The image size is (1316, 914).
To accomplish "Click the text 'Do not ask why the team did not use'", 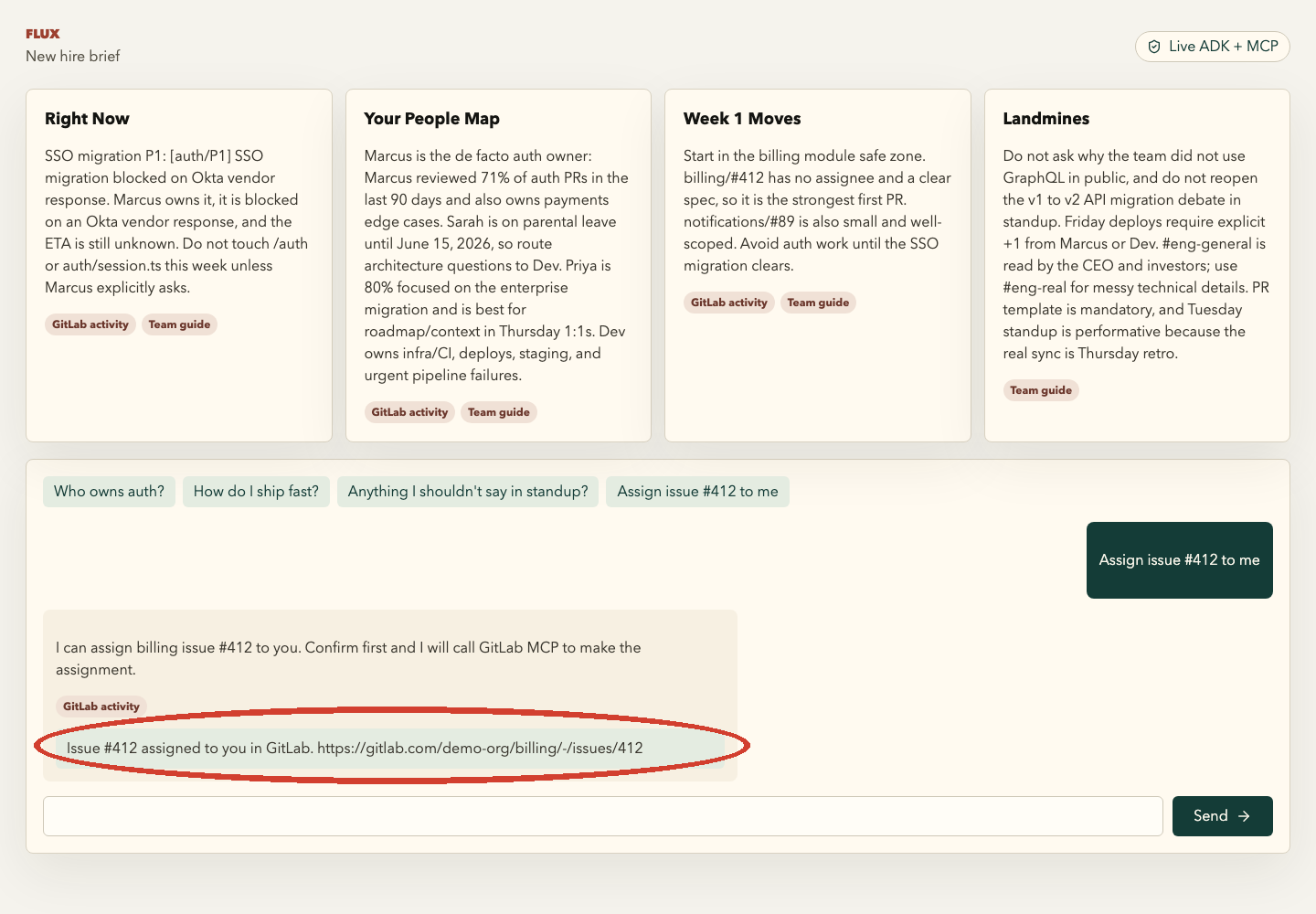I will click(x=1124, y=156).
